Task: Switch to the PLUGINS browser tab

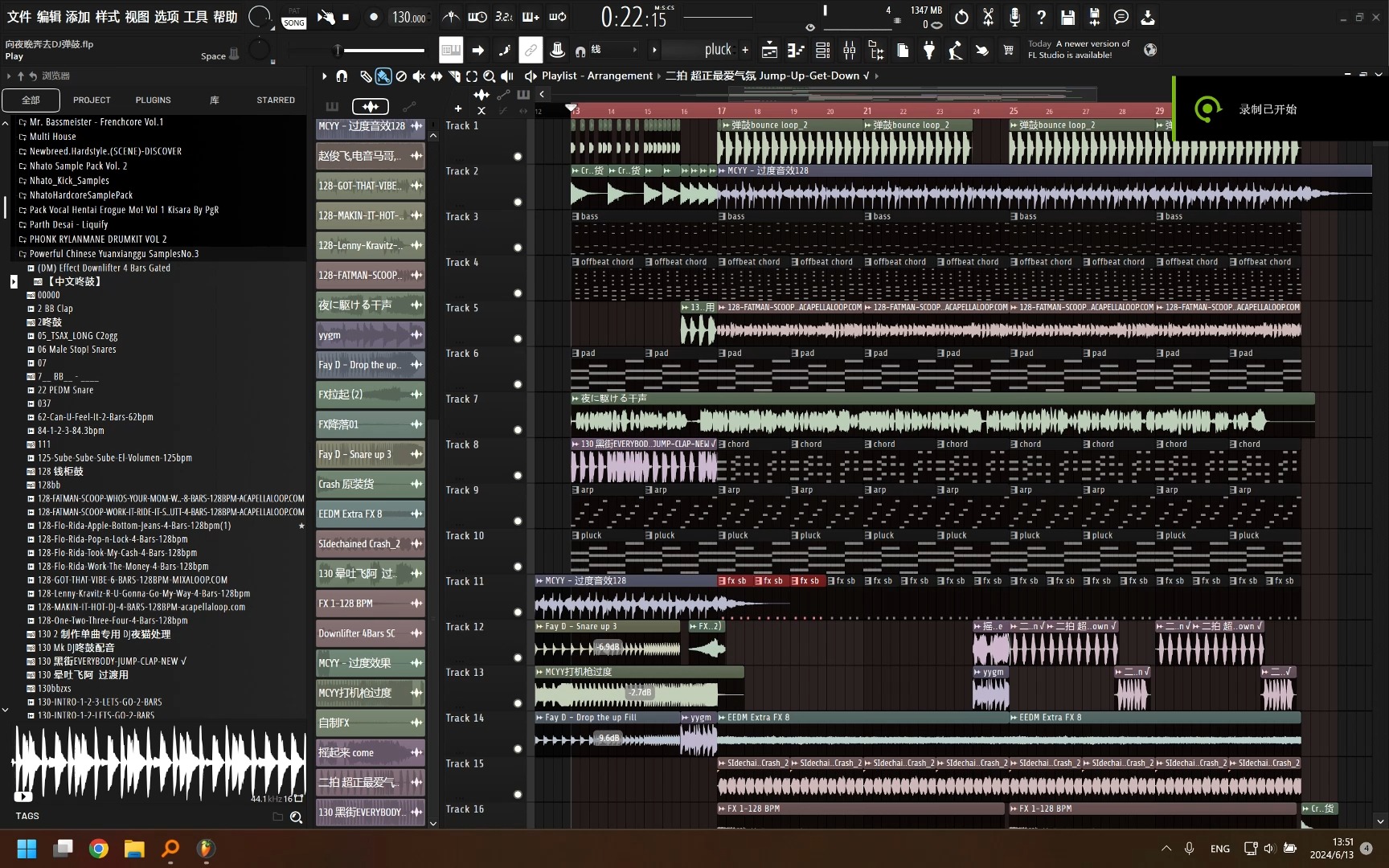Action: [x=153, y=100]
